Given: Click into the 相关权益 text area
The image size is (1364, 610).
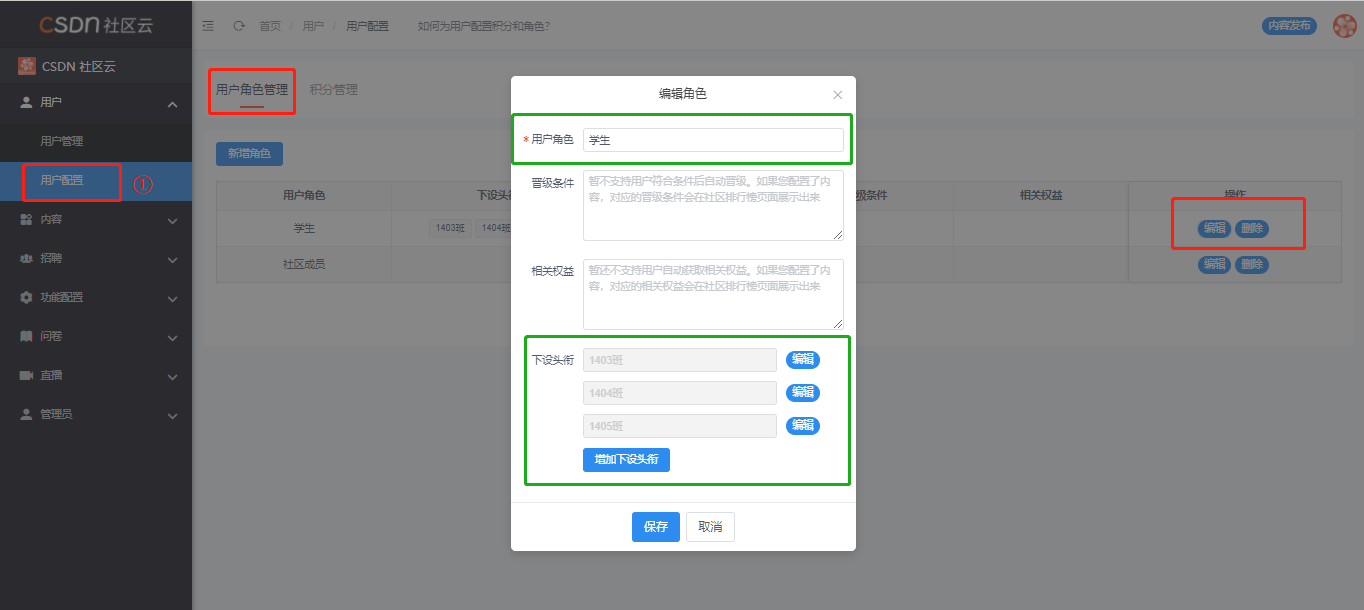Looking at the screenshot, I should coord(713,294).
